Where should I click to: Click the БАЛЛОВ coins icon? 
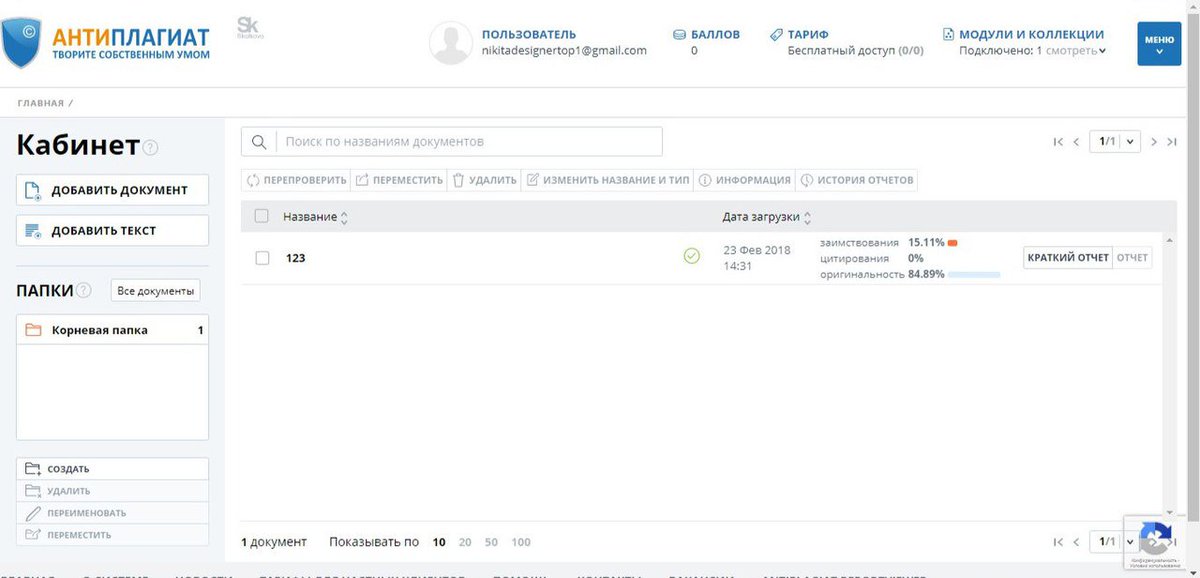(679, 34)
